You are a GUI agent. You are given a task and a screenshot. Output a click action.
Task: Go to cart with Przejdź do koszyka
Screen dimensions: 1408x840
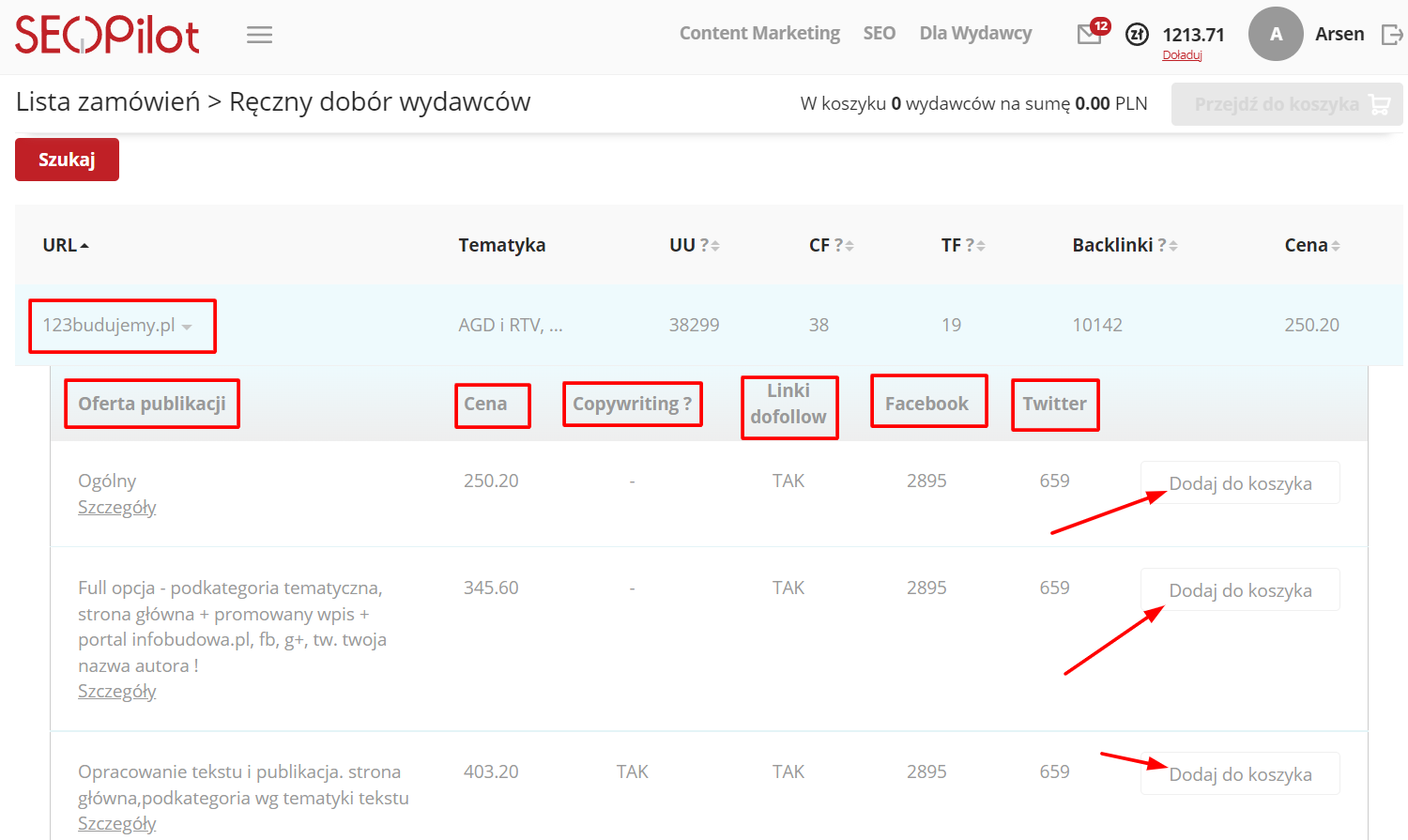coord(1286,104)
